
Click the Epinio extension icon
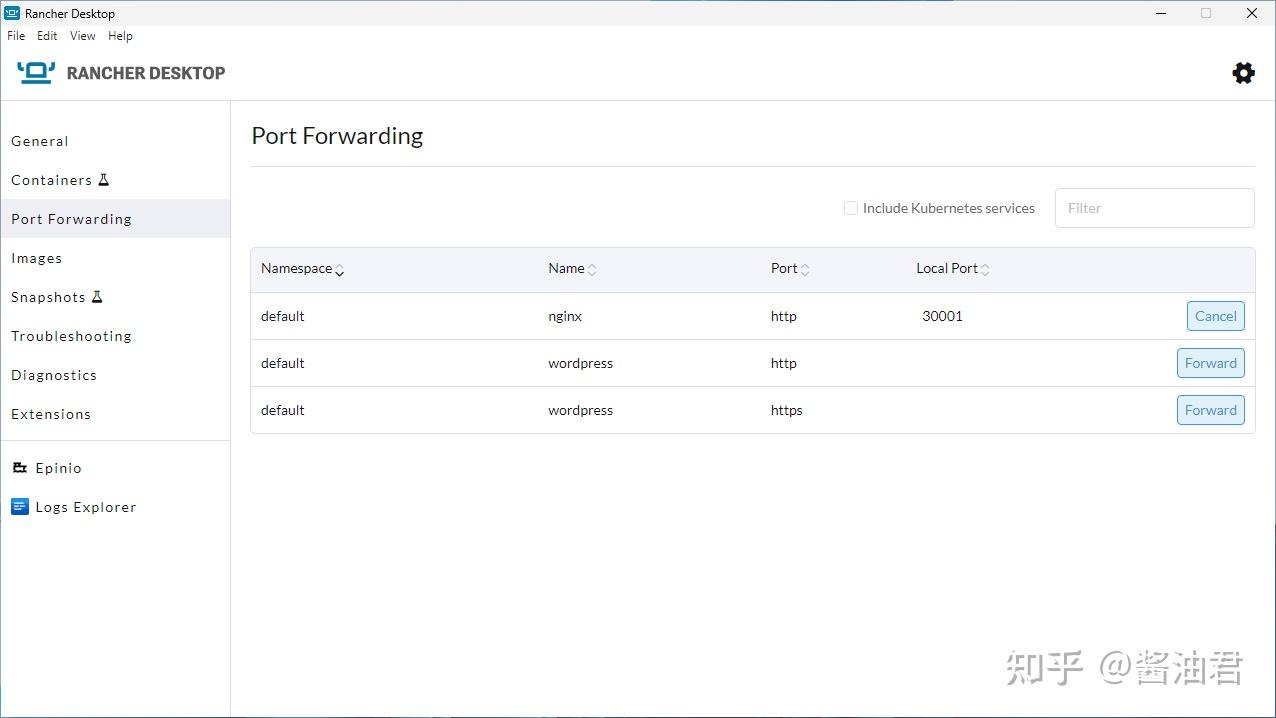pyautogui.click(x=19, y=468)
